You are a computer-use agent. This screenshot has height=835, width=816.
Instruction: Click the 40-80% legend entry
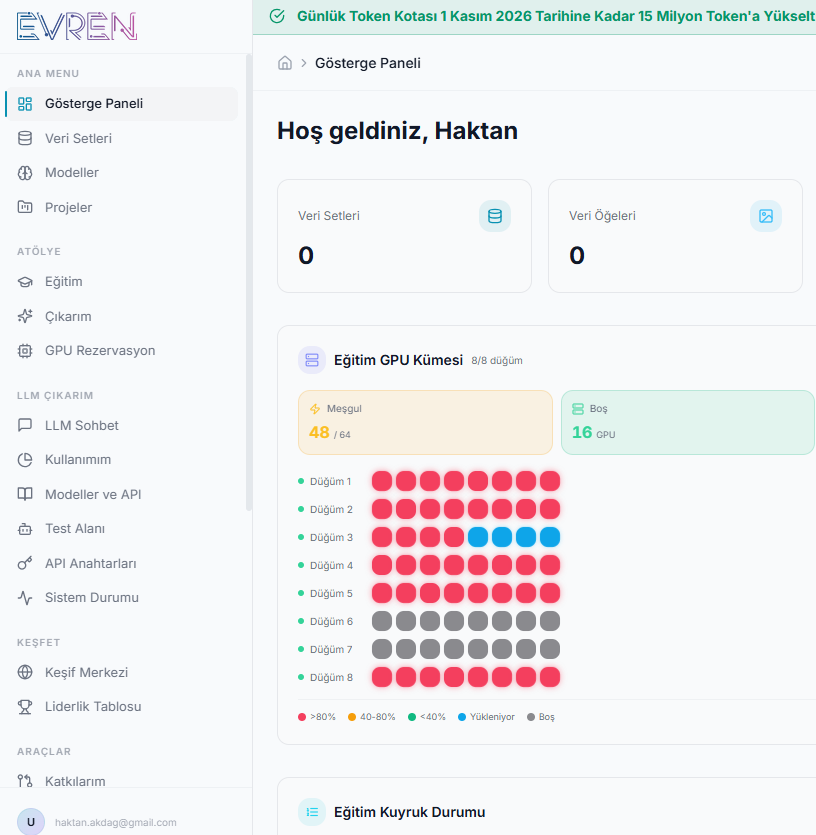coord(372,717)
